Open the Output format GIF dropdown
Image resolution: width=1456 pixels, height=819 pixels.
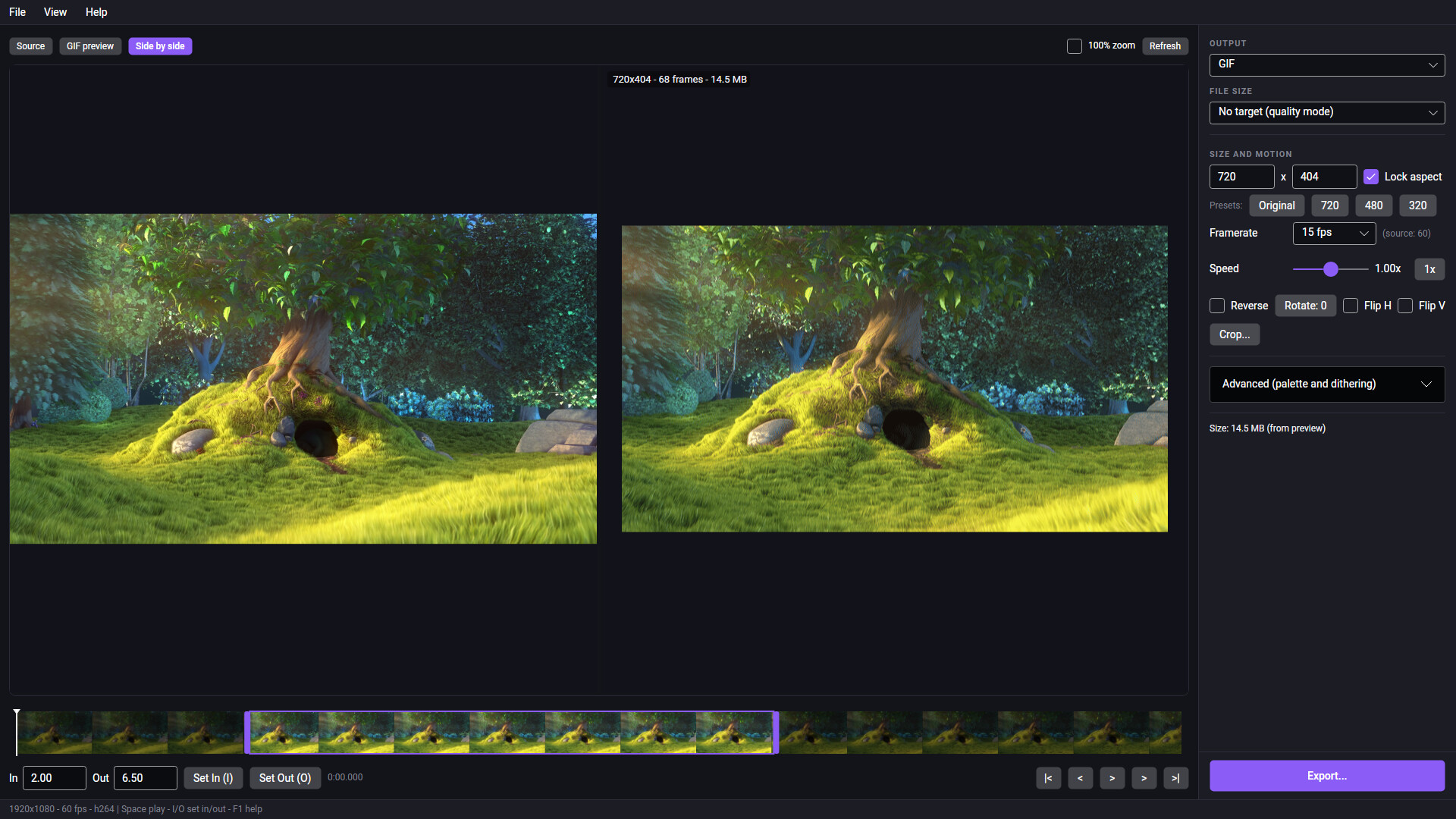pyautogui.click(x=1327, y=64)
